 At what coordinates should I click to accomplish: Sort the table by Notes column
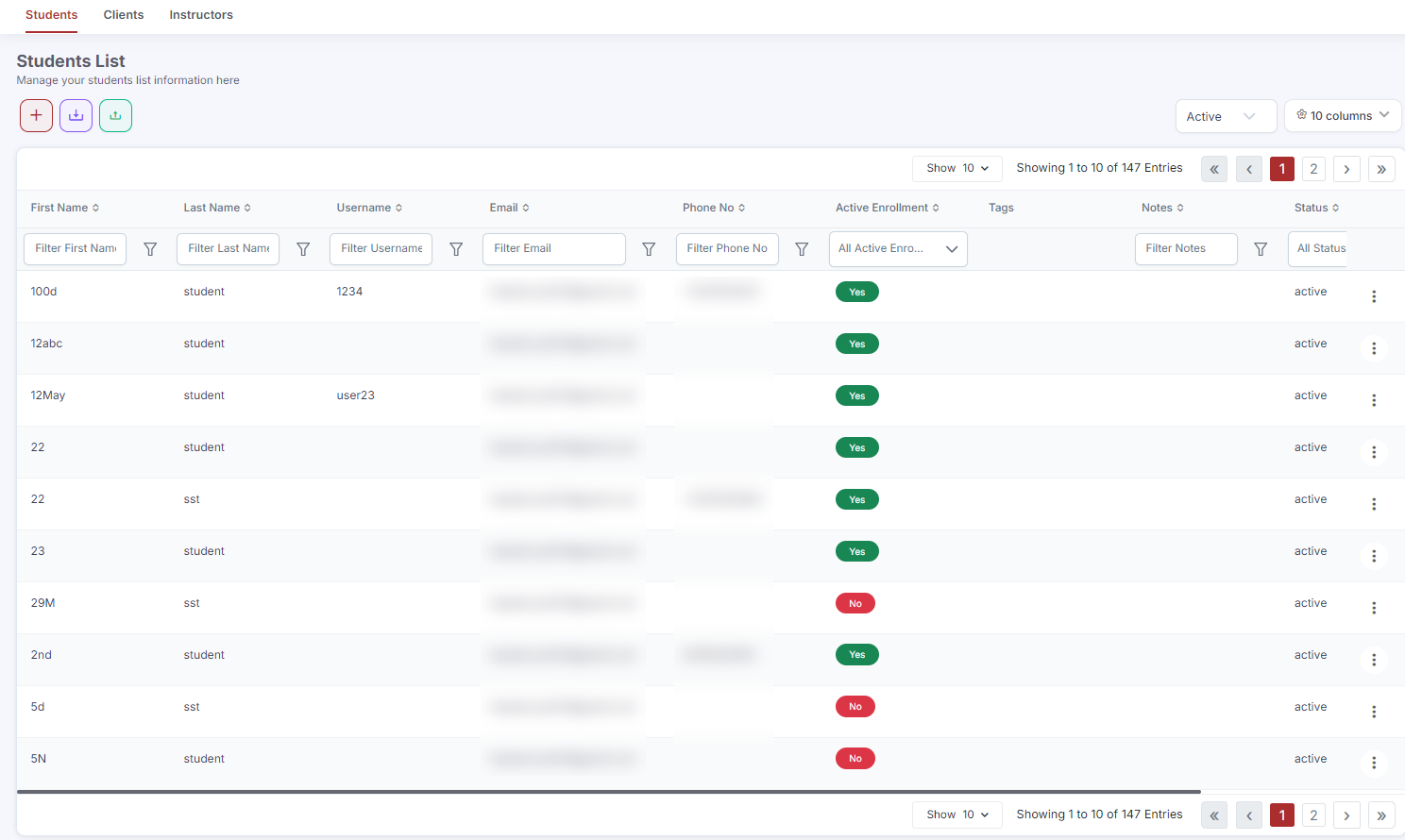(1162, 208)
